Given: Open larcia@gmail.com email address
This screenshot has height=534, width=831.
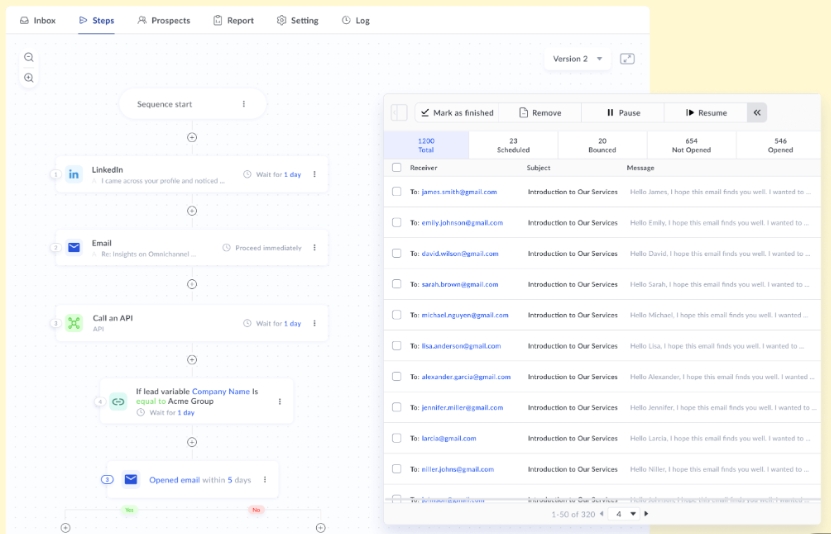Looking at the screenshot, I should point(449,438).
